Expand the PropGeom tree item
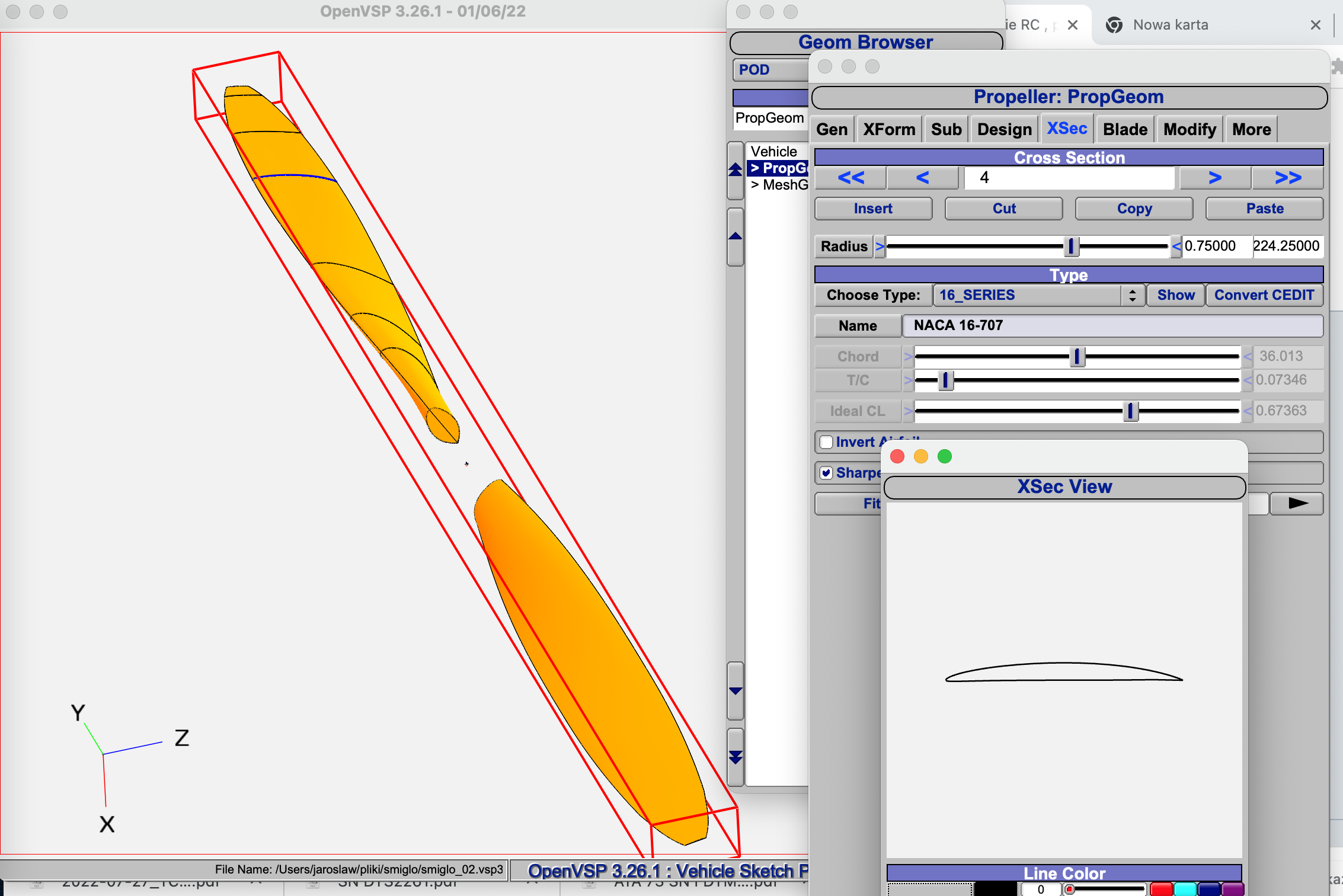This screenshot has width=1343, height=896. [x=754, y=168]
